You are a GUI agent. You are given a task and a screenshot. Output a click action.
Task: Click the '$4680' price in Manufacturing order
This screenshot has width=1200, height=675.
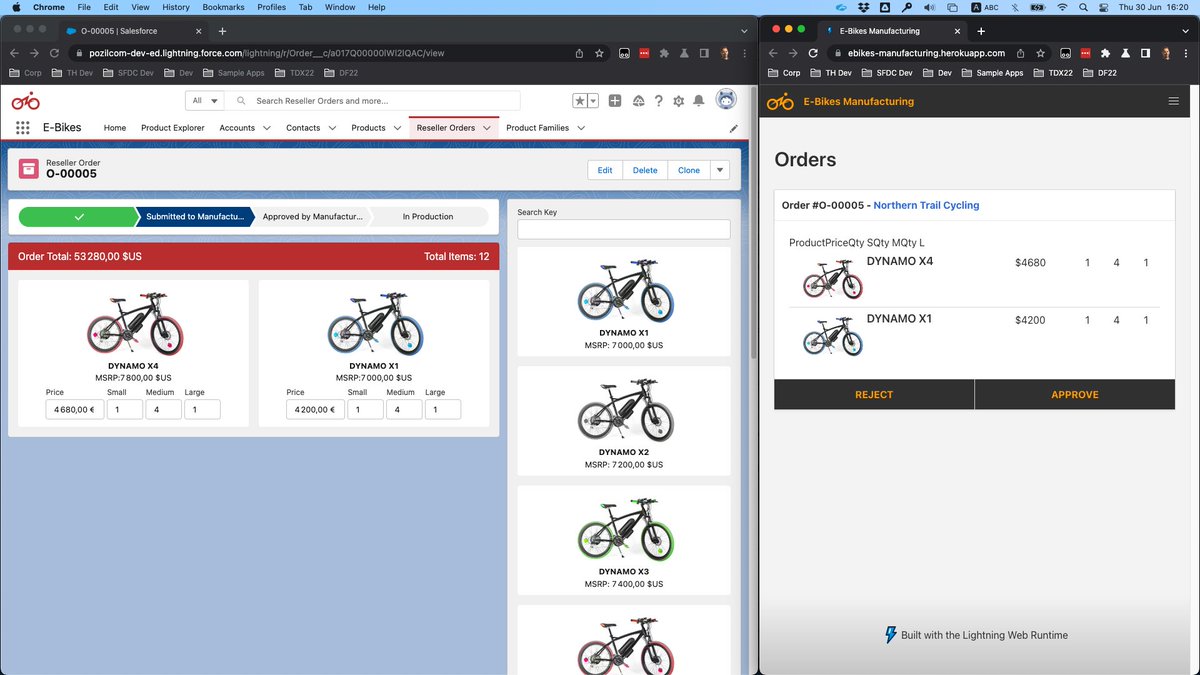coord(1030,263)
